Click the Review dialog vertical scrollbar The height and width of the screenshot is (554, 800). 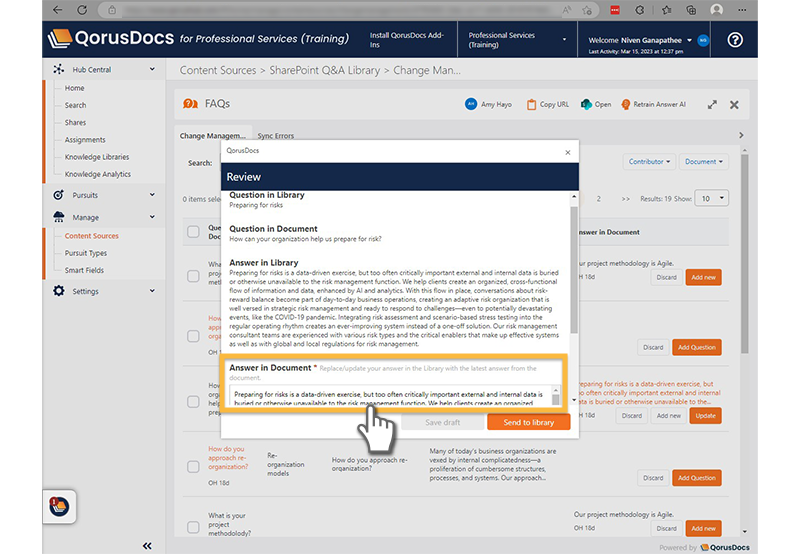click(x=574, y=269)
